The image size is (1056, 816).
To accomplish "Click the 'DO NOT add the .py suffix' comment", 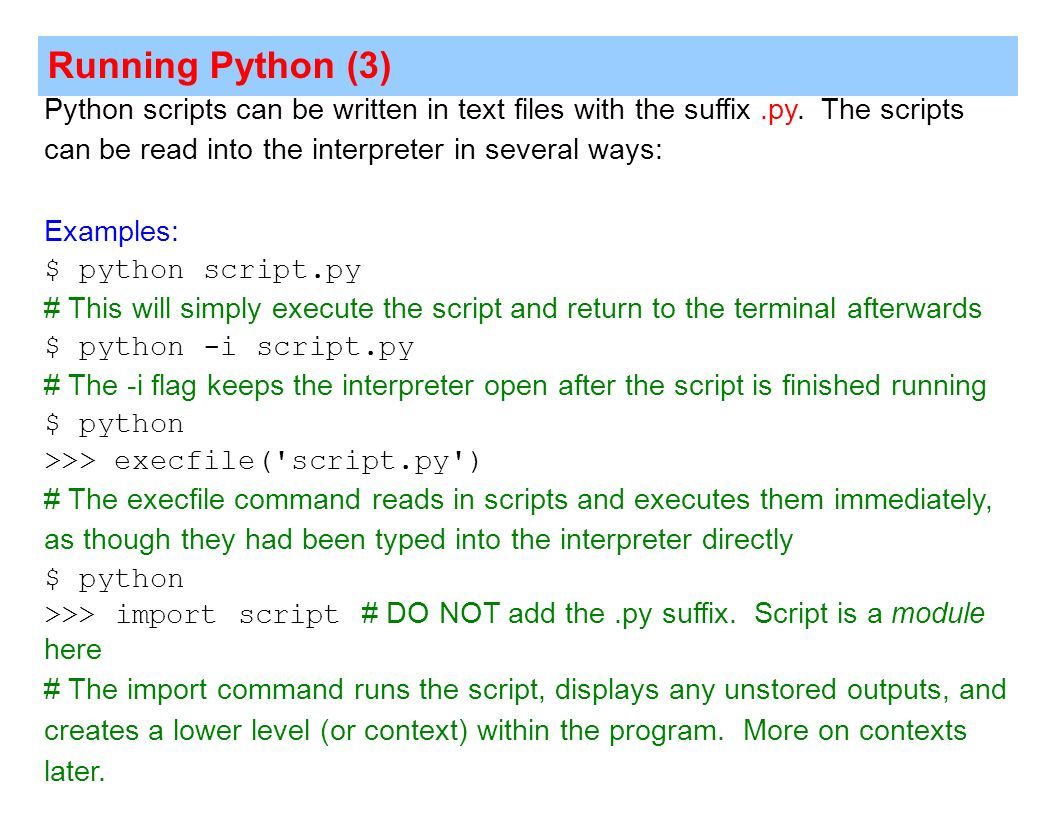I will [x=548, y=614].
